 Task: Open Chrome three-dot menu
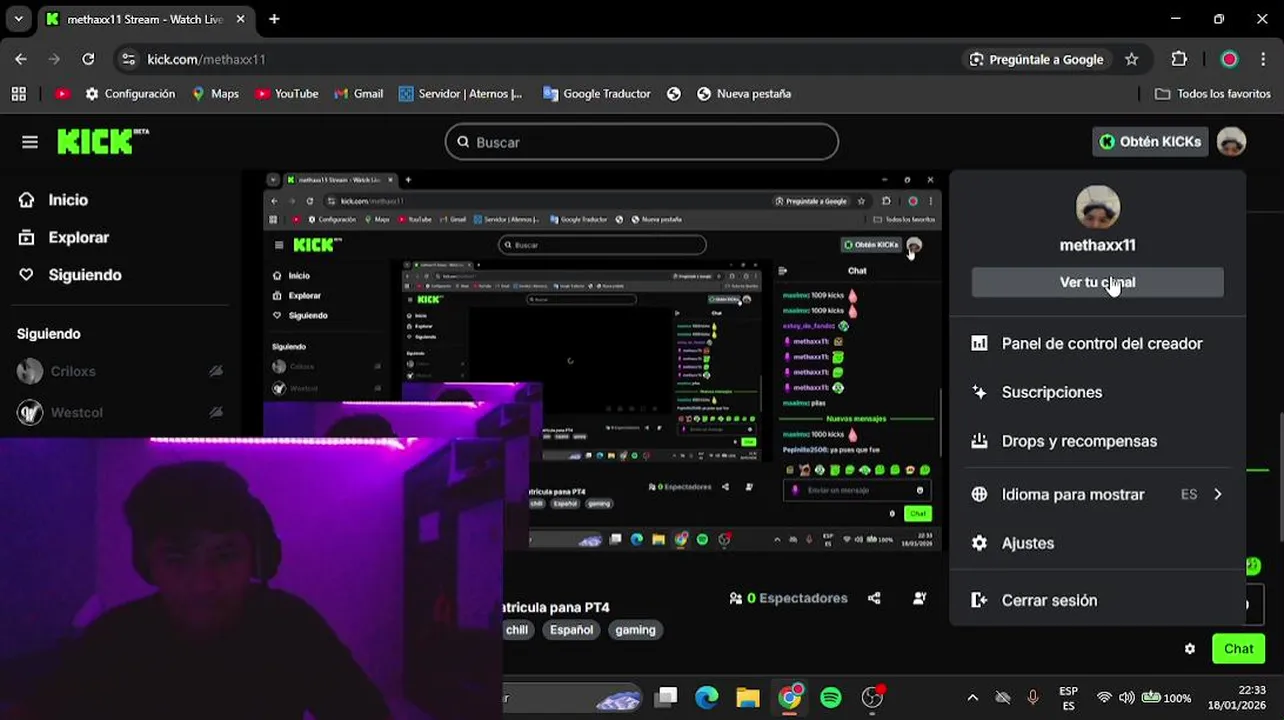coord(1263,59)
